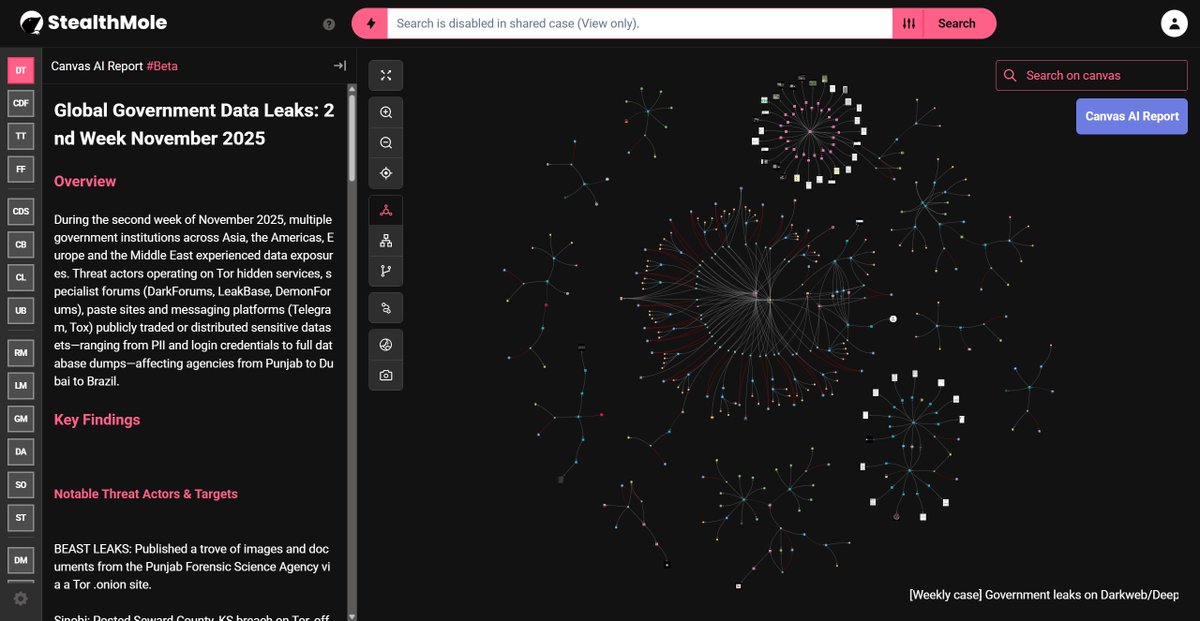Toggle the curved link style icon
Image resolution: width=1200 pixels, height=621 pixels.
tap(385, 307)
